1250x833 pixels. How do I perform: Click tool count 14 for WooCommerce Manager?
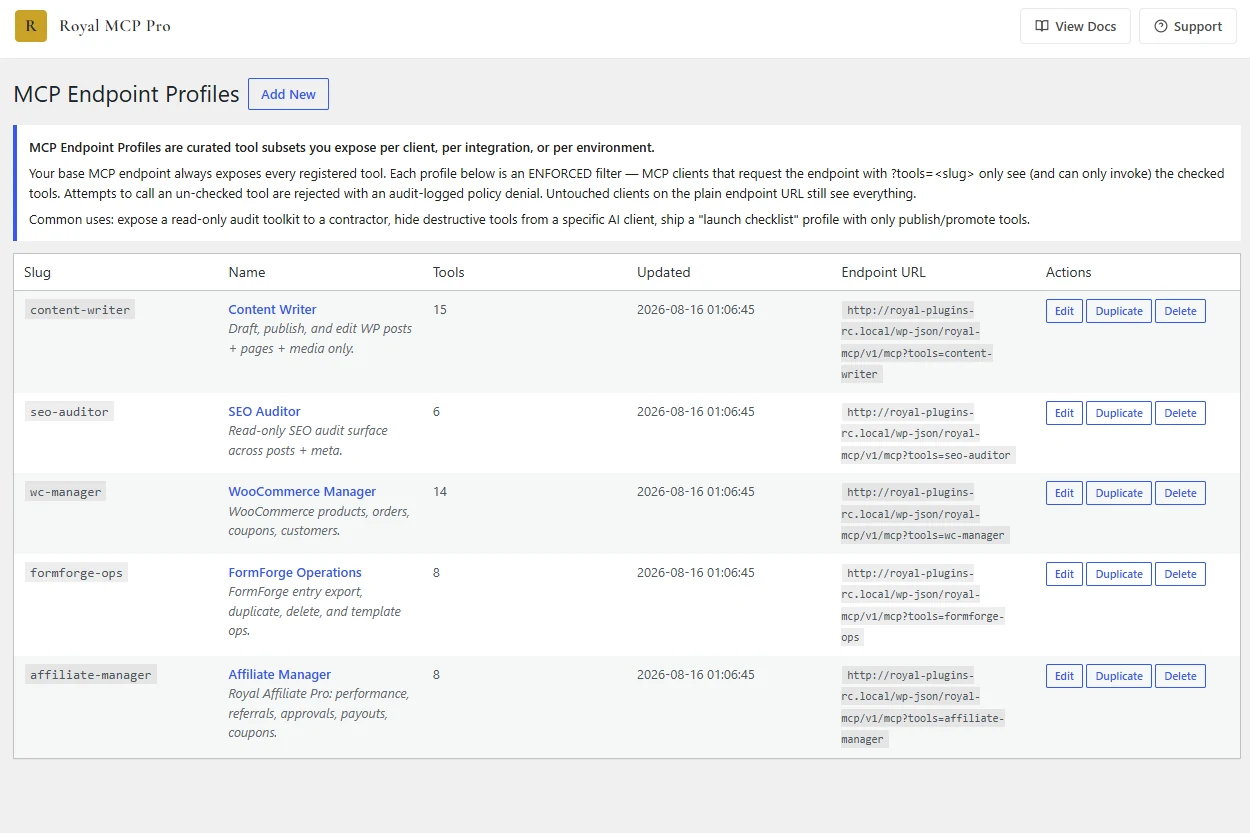440,492
